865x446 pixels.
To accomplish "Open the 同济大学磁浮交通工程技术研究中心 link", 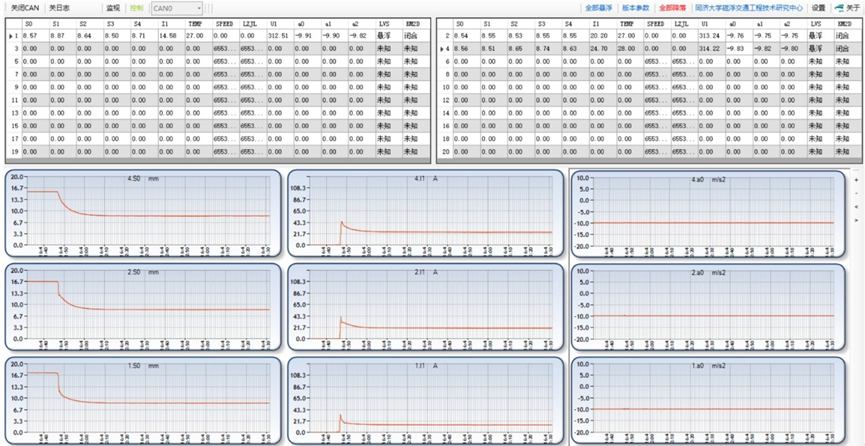I will click(x=749, y=8).
